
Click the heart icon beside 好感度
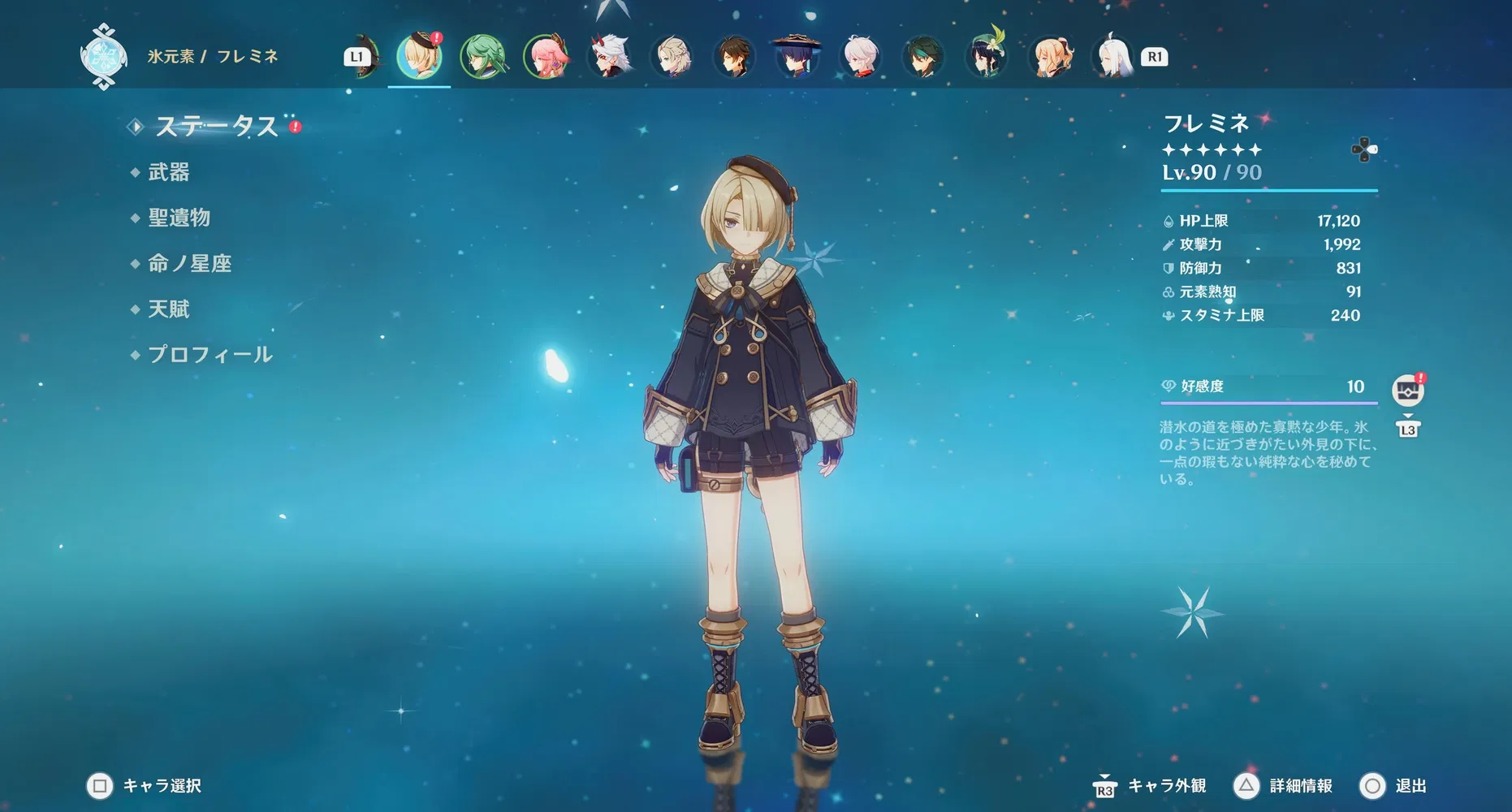[1169, 386]
